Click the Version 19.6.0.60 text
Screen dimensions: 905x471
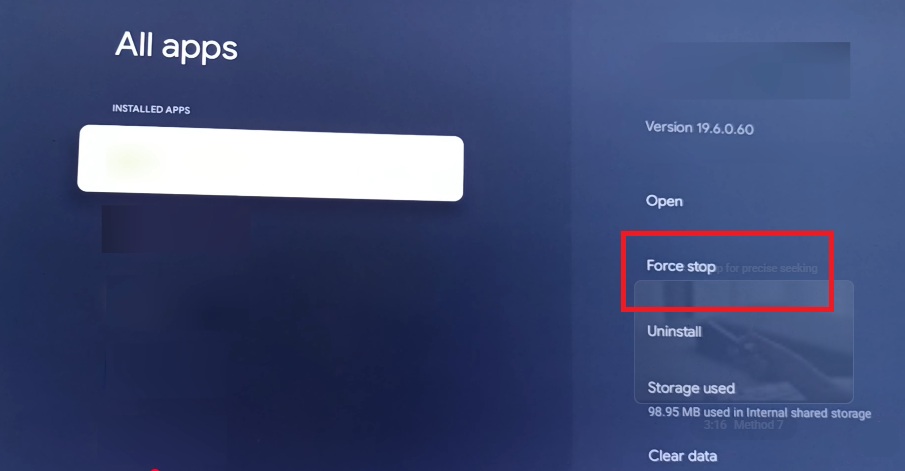pos(699,128)
